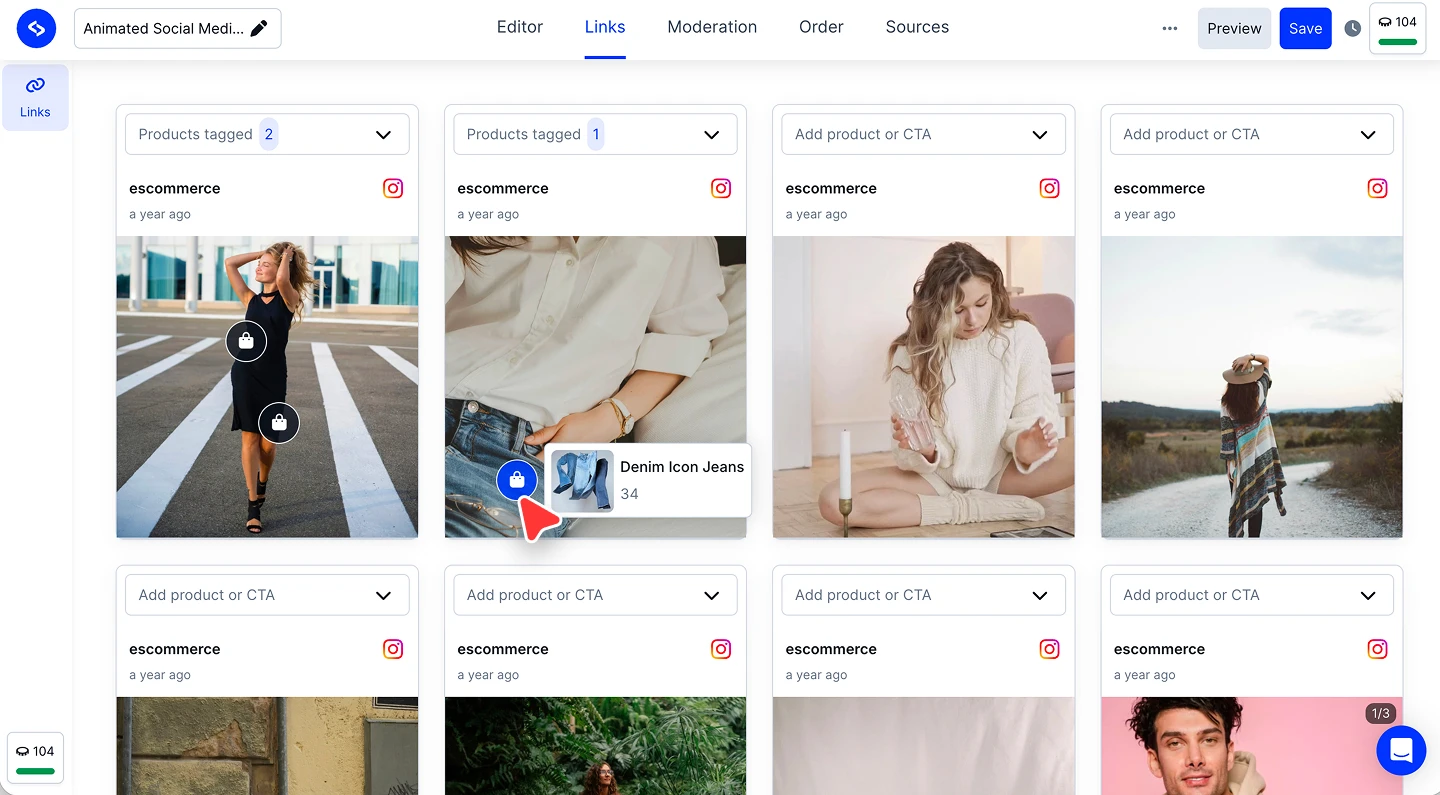This screenshot has height=795, width=1440.
Task: Select the green foliage photo
Action: click(x=595, y=746)
